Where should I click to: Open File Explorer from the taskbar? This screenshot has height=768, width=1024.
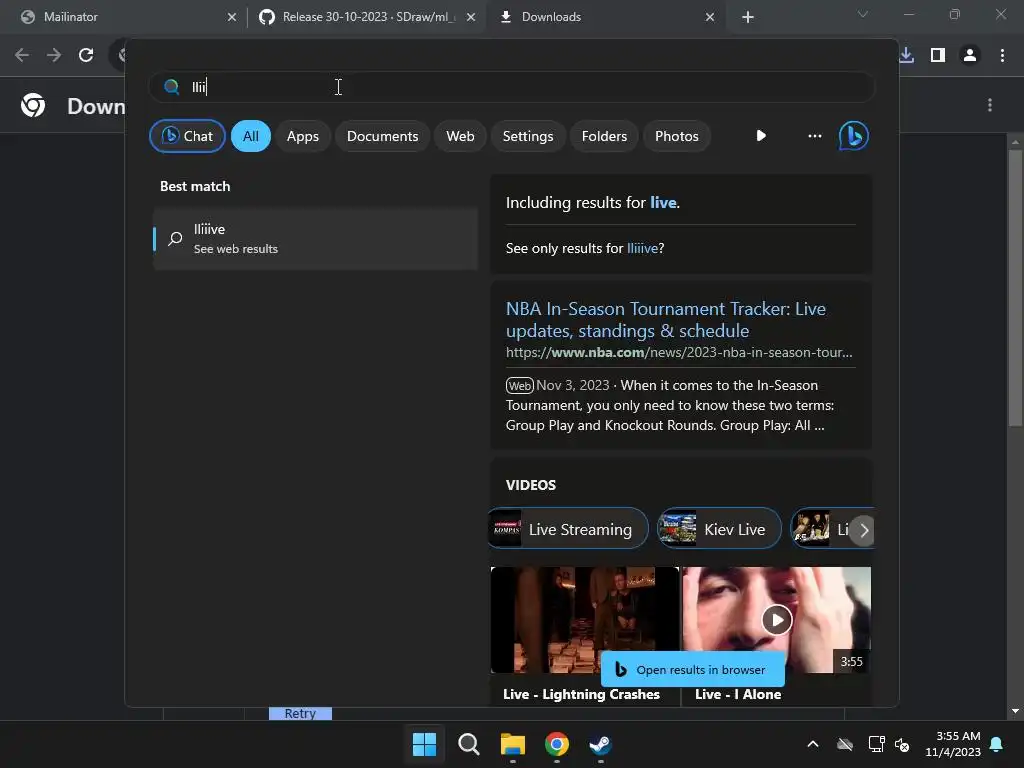(x=513, y=744)
